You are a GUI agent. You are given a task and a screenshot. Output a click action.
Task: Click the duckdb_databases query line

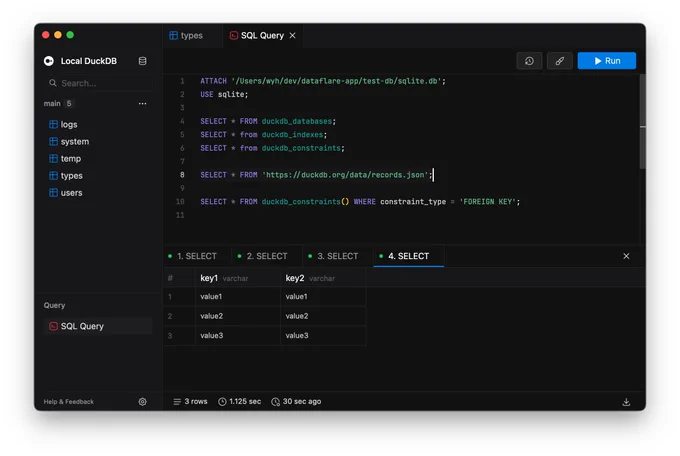268,121
